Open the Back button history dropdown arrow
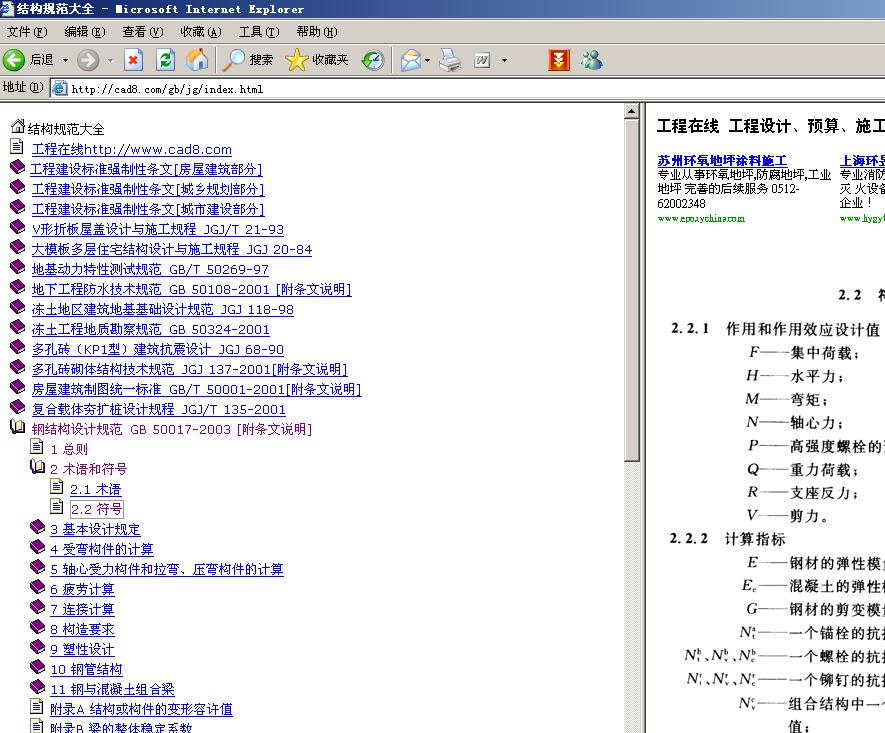This screenshot has width=885, height=733. (x=65, y=60)
